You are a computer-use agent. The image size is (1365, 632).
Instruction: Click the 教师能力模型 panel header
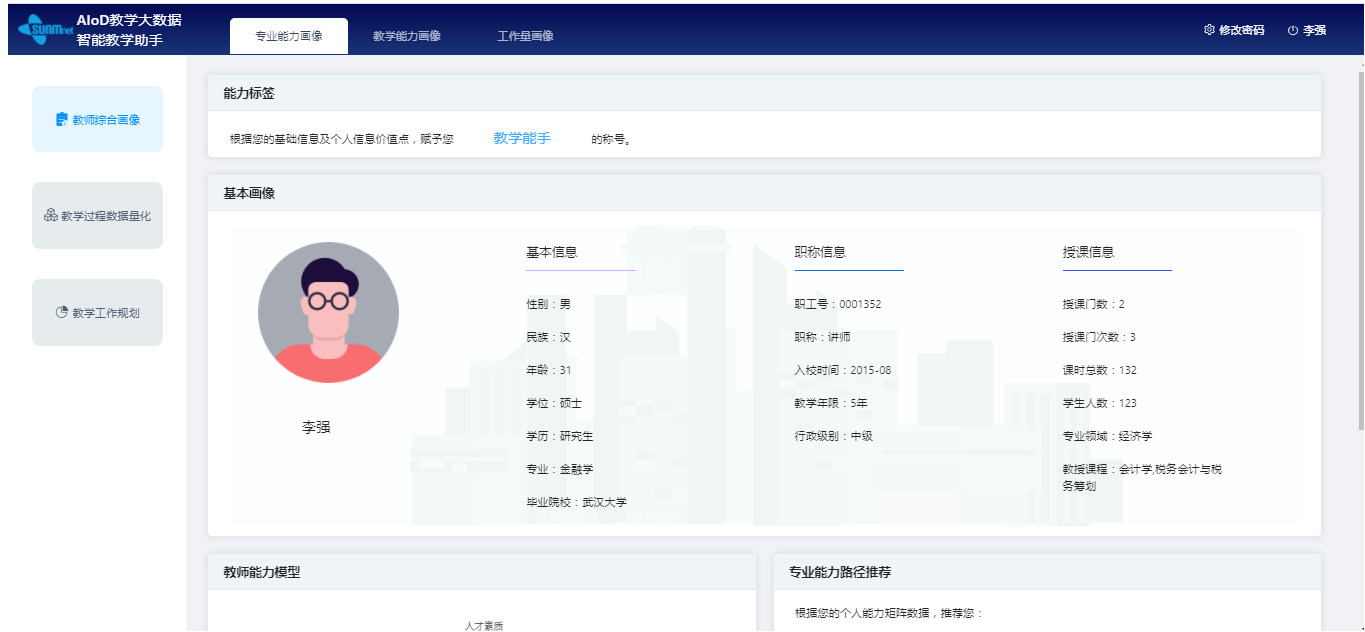pos(262,572)
